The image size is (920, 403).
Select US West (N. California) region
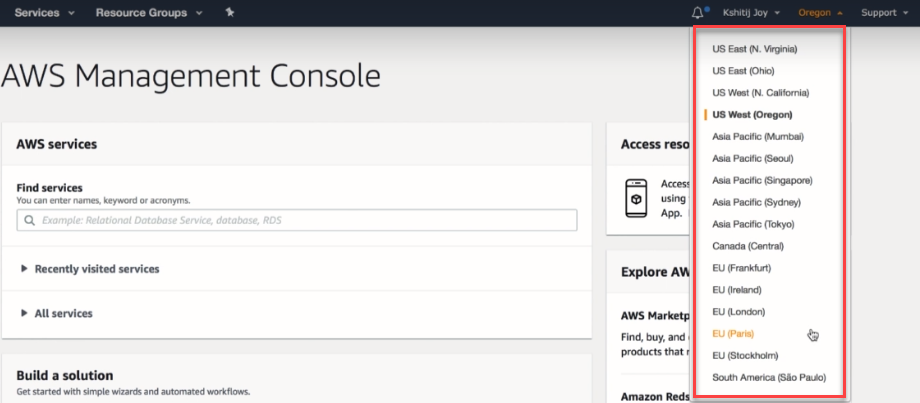tap(761, 93)
